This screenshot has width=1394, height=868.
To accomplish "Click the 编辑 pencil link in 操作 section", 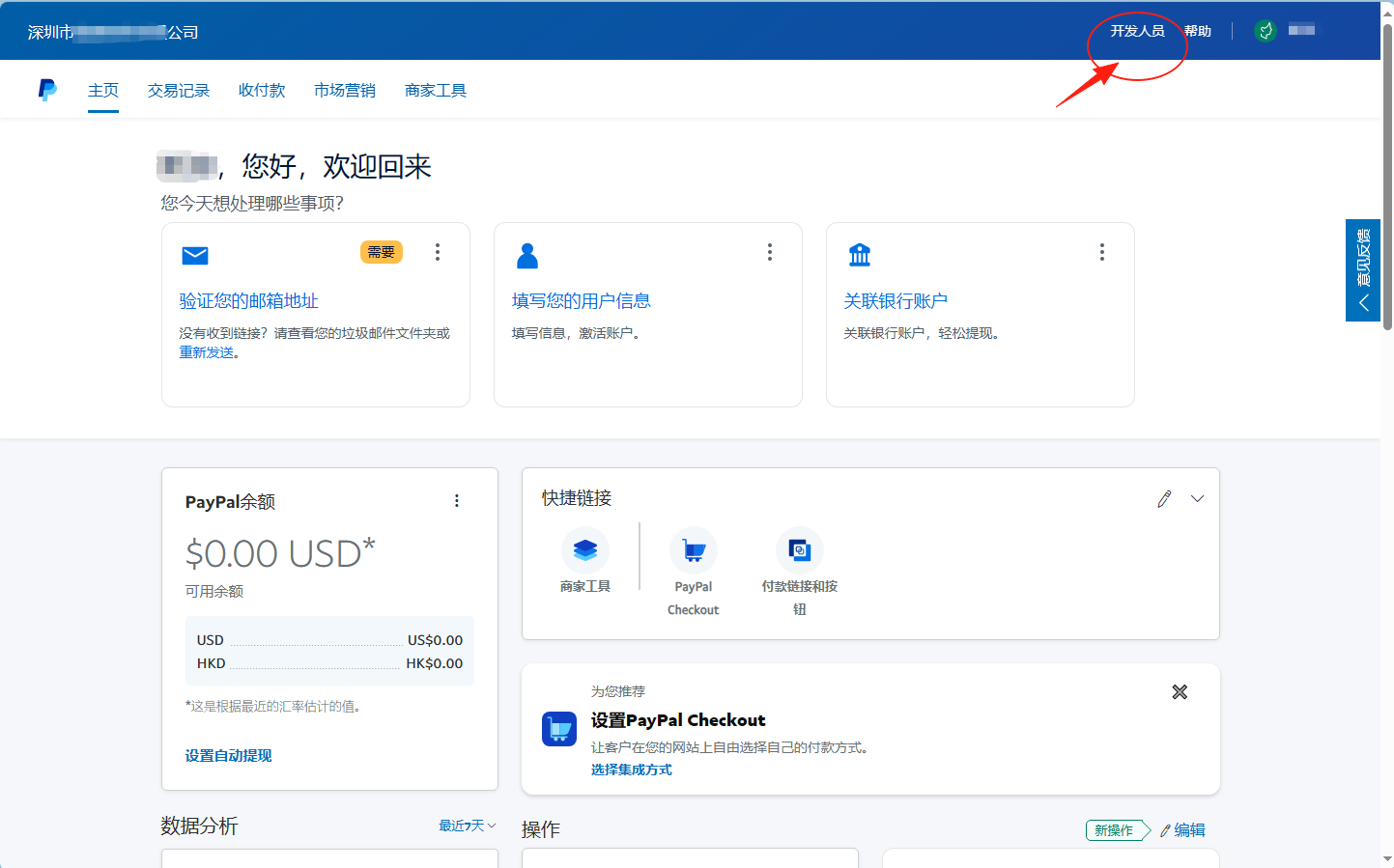I will click(1182, 830).
